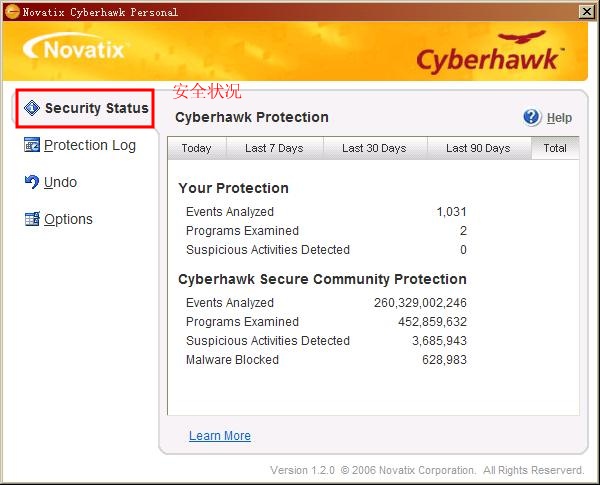Image resolution: width=600 pixels, height=485 pixels.
Task: Switch to the Today tab
Action: click(x=197, y=148)
